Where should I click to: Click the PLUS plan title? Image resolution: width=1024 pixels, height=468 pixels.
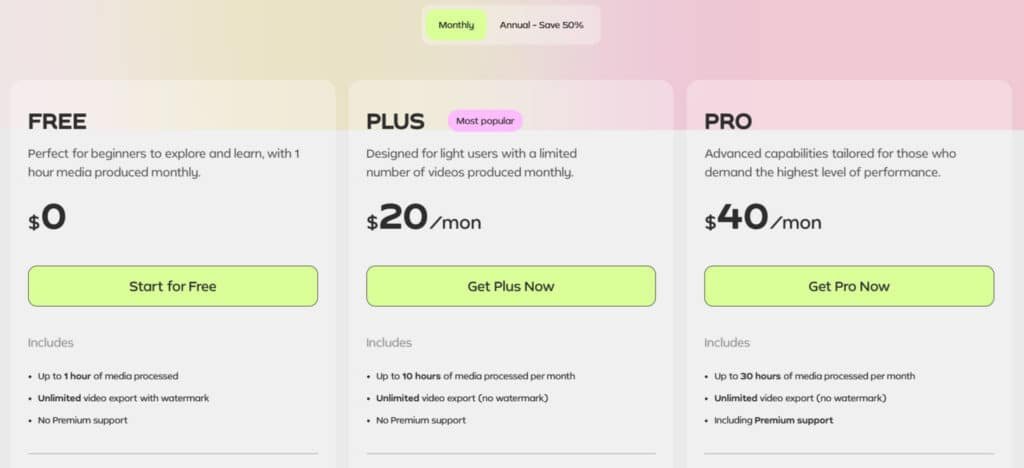[x=395, y=122]
